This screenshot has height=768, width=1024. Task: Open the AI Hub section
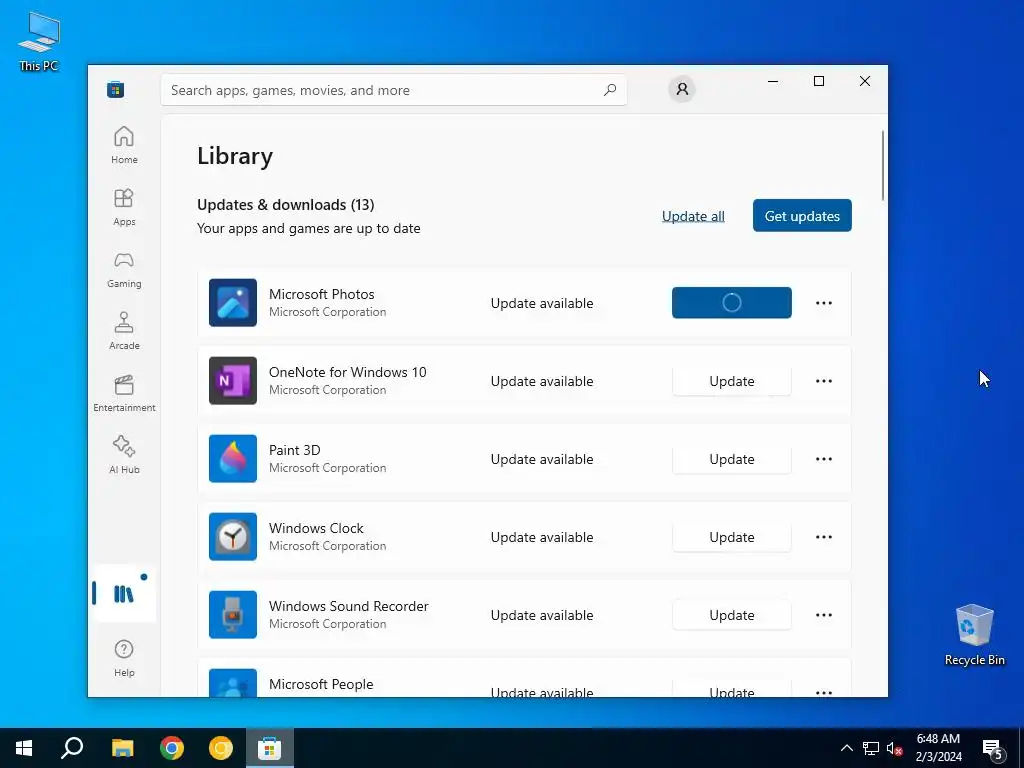click(124, 455)
